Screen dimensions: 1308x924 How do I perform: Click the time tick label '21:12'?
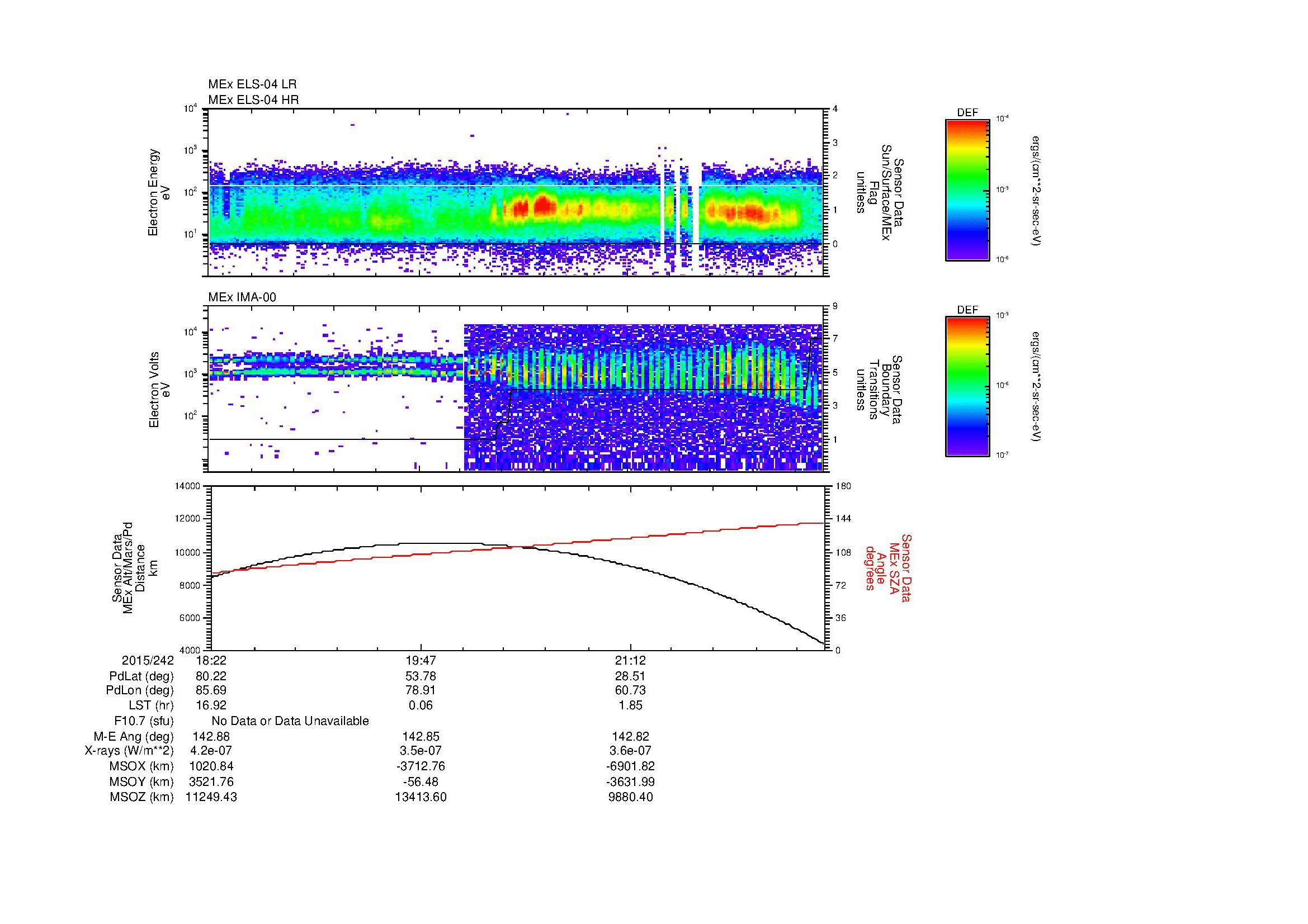point(630,661)
